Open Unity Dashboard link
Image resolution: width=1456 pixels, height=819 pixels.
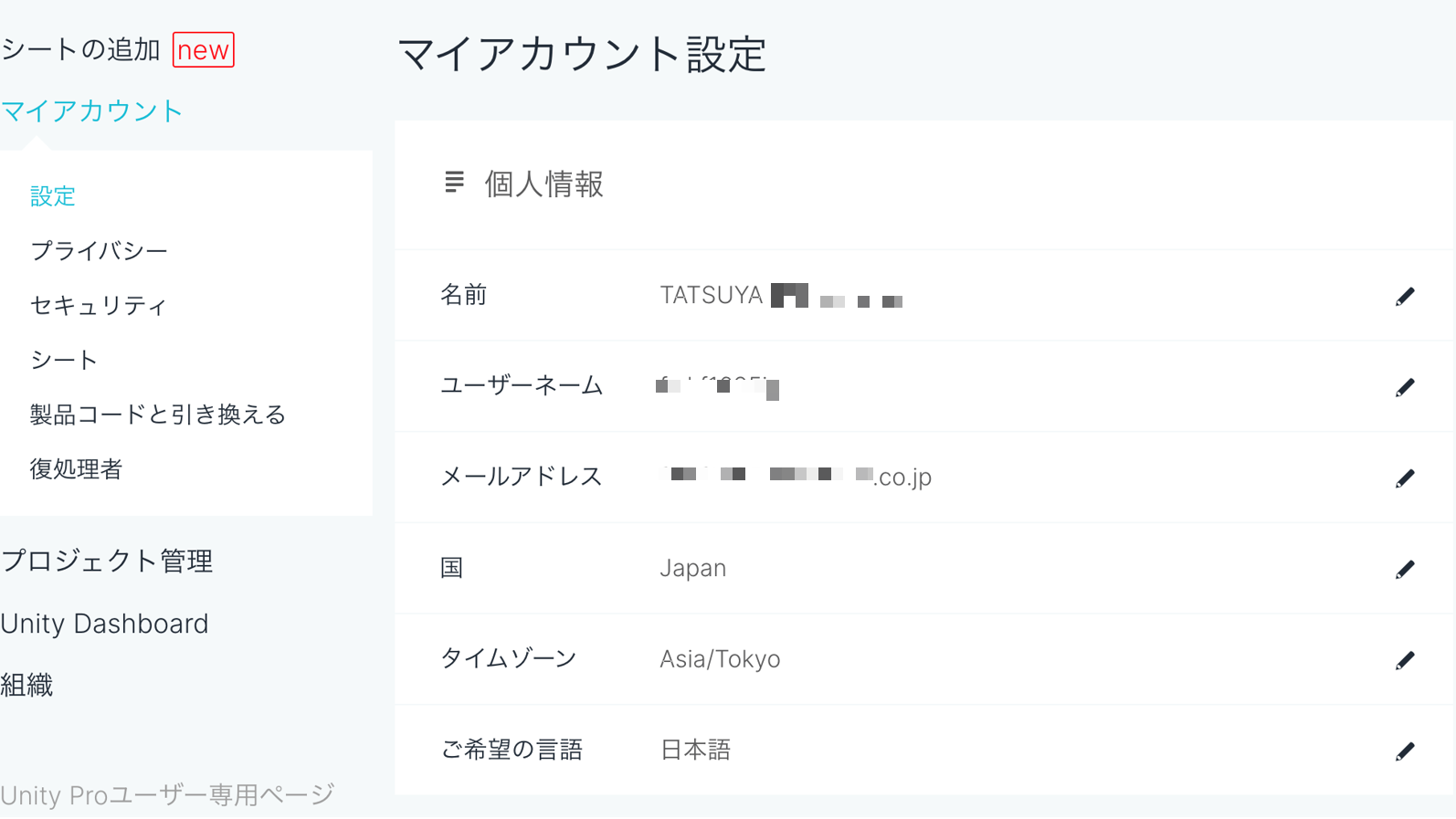(105, 624)
